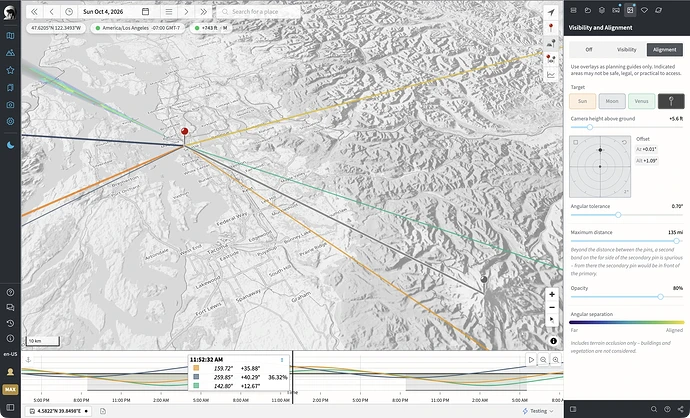Reset to current time clock icon
The height and width of the screenshot is (418, 690).
click(69, 12)
